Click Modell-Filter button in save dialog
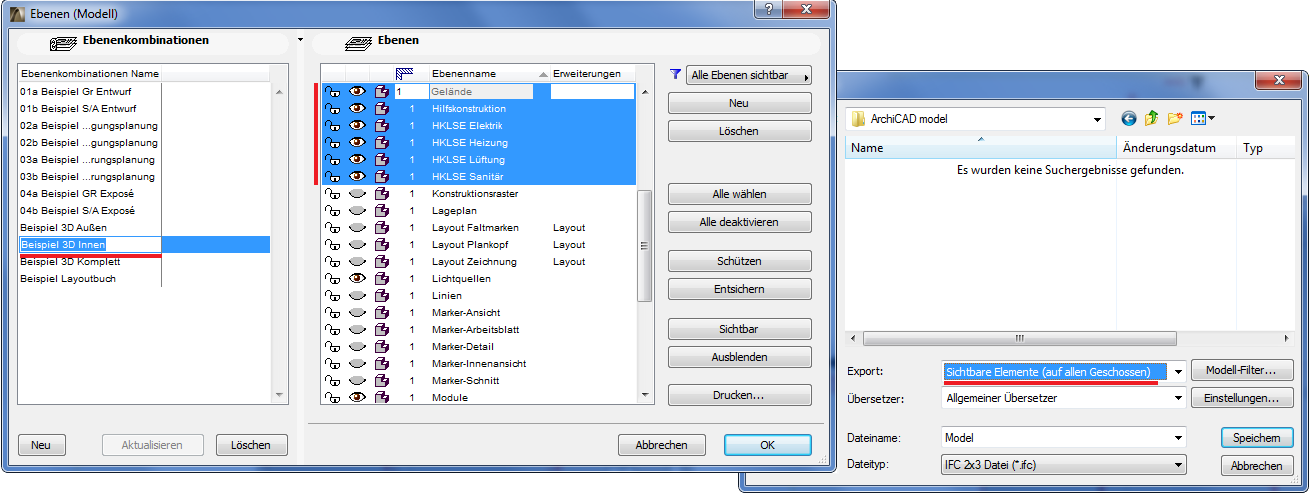Image resolution: width=1309 pixels, height=493 pixels. pyautogui.click(x=1243, y=371)
